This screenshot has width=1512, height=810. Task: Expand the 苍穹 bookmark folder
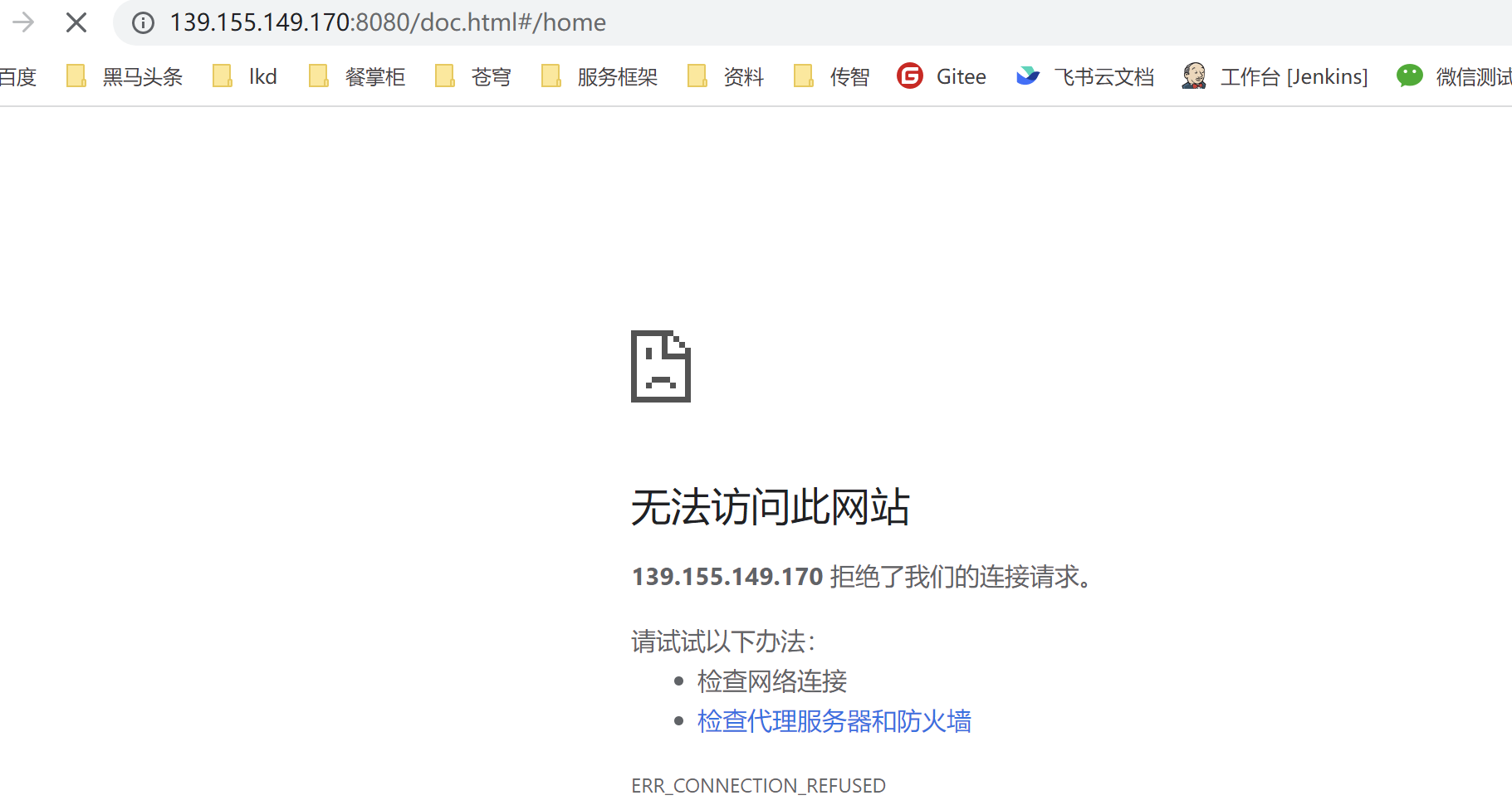point(473,76)
